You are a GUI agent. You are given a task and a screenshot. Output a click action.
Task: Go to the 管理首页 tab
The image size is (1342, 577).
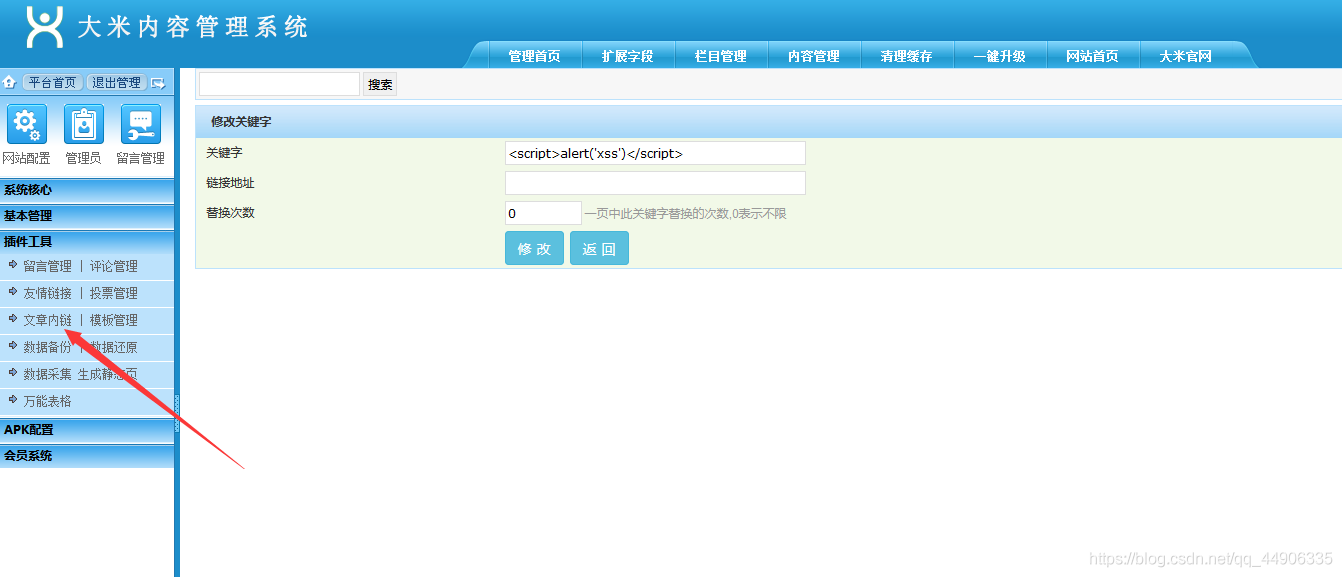tap(535, 56)
